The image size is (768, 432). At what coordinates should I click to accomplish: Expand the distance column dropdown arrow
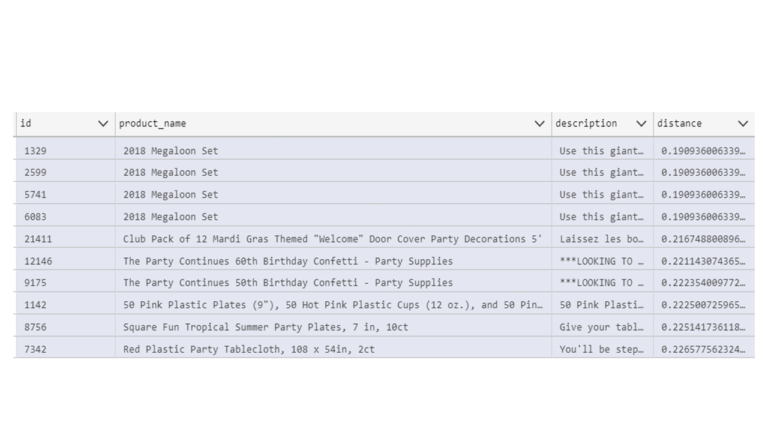click(x=742, y=124)
